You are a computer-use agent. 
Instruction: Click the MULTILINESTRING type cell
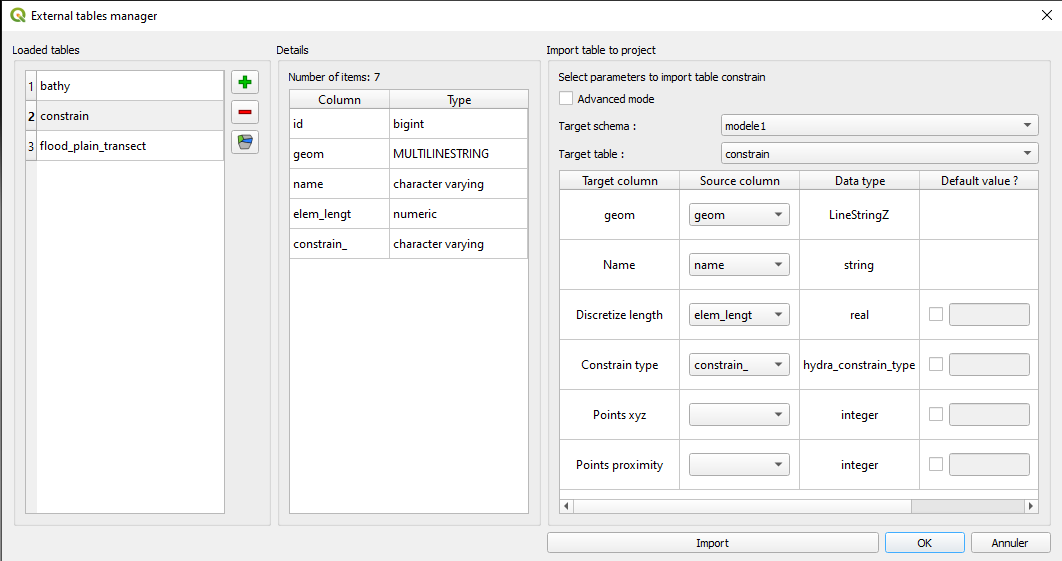459,154
